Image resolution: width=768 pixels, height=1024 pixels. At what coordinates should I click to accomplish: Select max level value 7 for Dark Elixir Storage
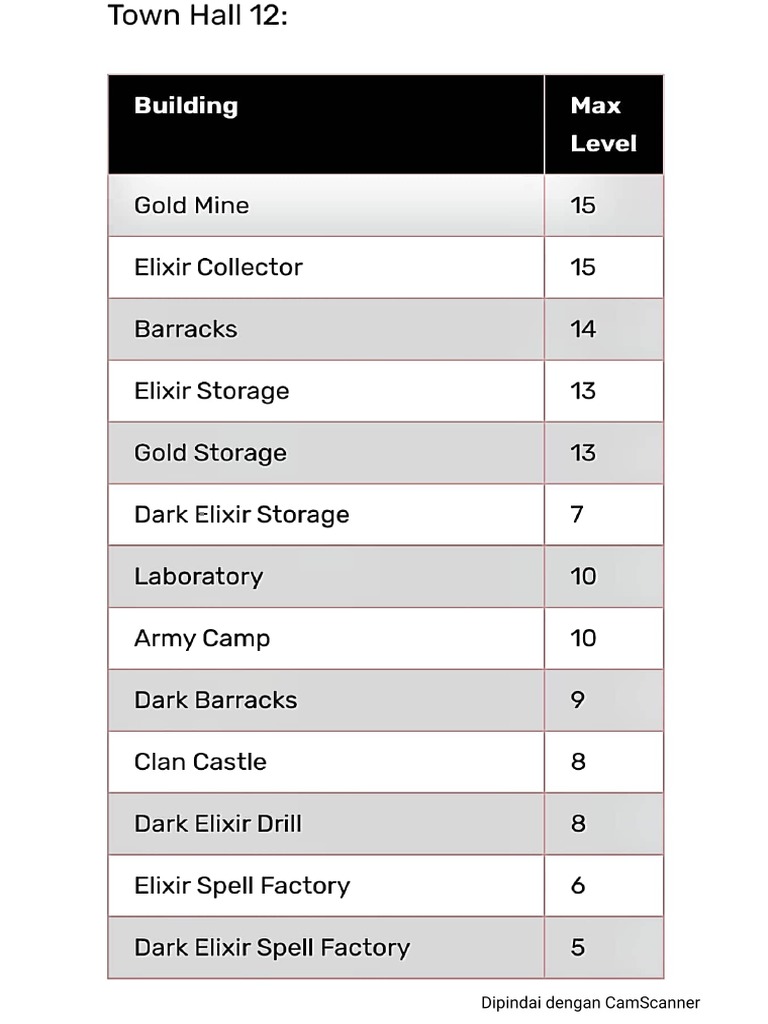point(577,515)
